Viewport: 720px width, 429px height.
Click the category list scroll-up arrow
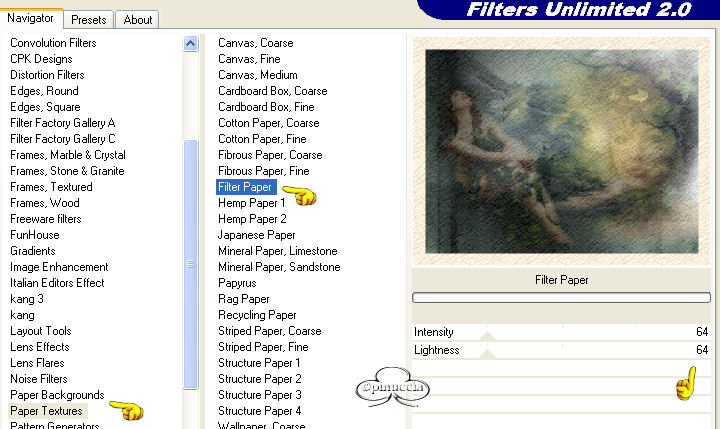[191, 44]
